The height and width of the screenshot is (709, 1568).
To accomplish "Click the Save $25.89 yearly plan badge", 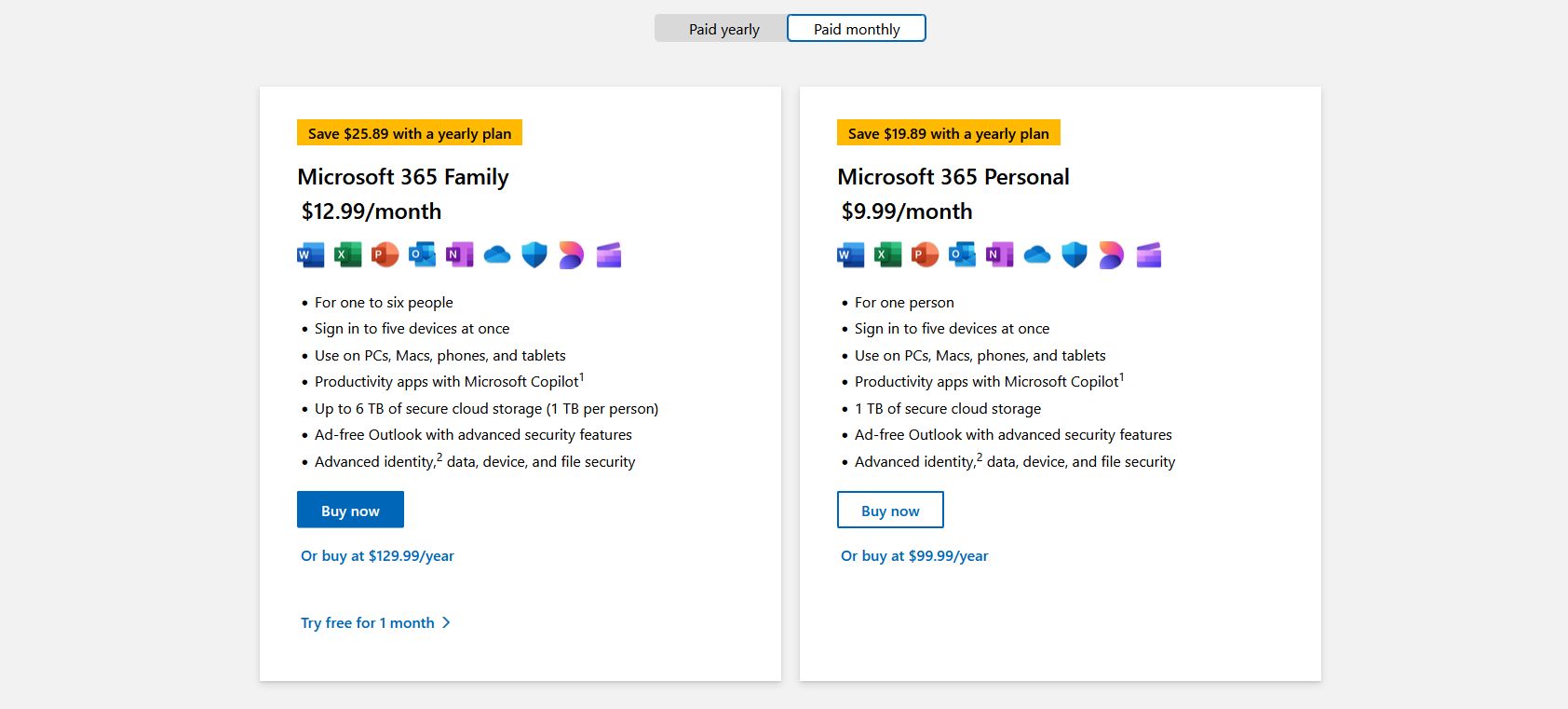I will coord(409,133).
